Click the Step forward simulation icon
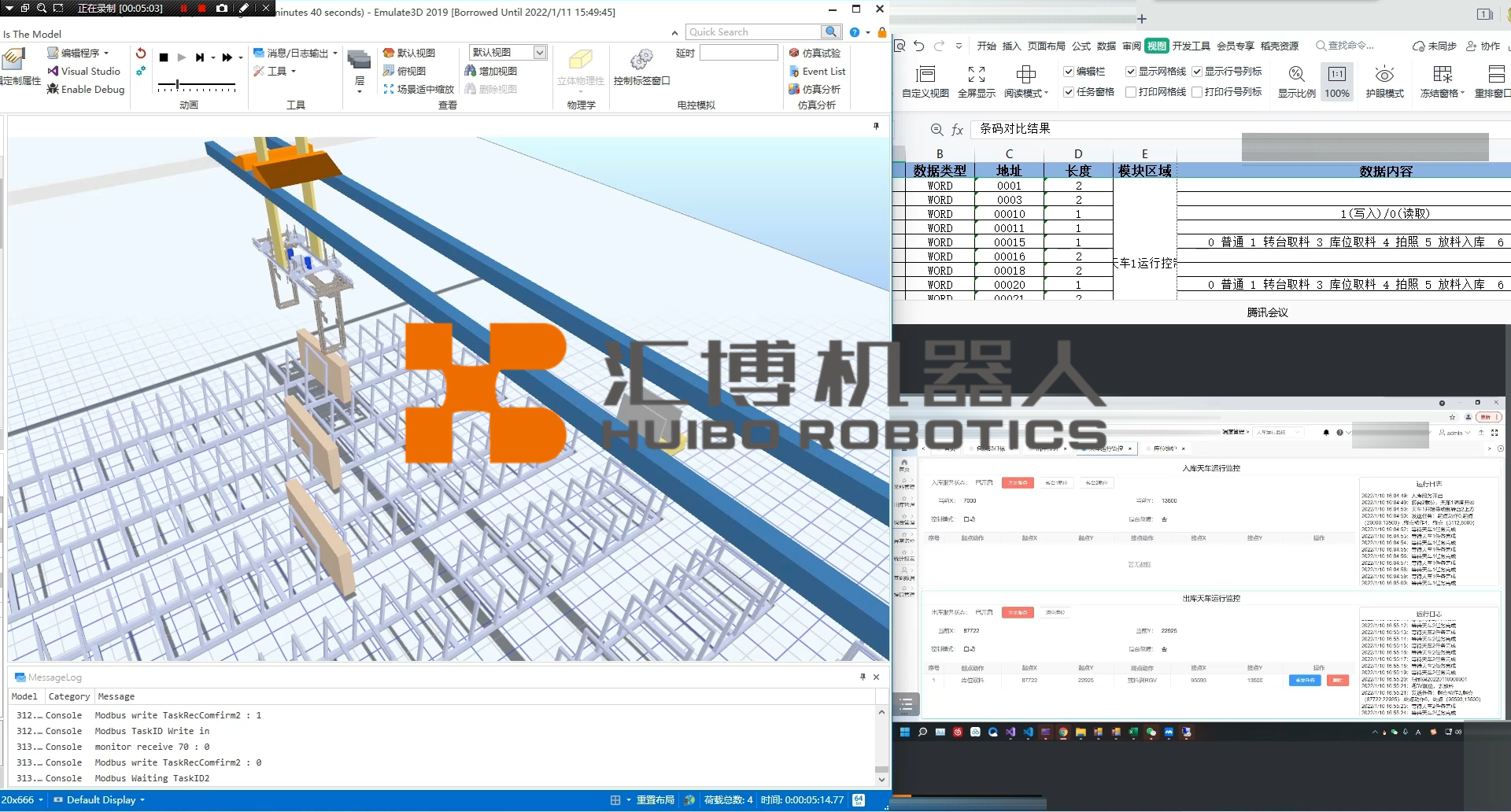This screenshot has height=812, width=1511. [x=200, y=57]
